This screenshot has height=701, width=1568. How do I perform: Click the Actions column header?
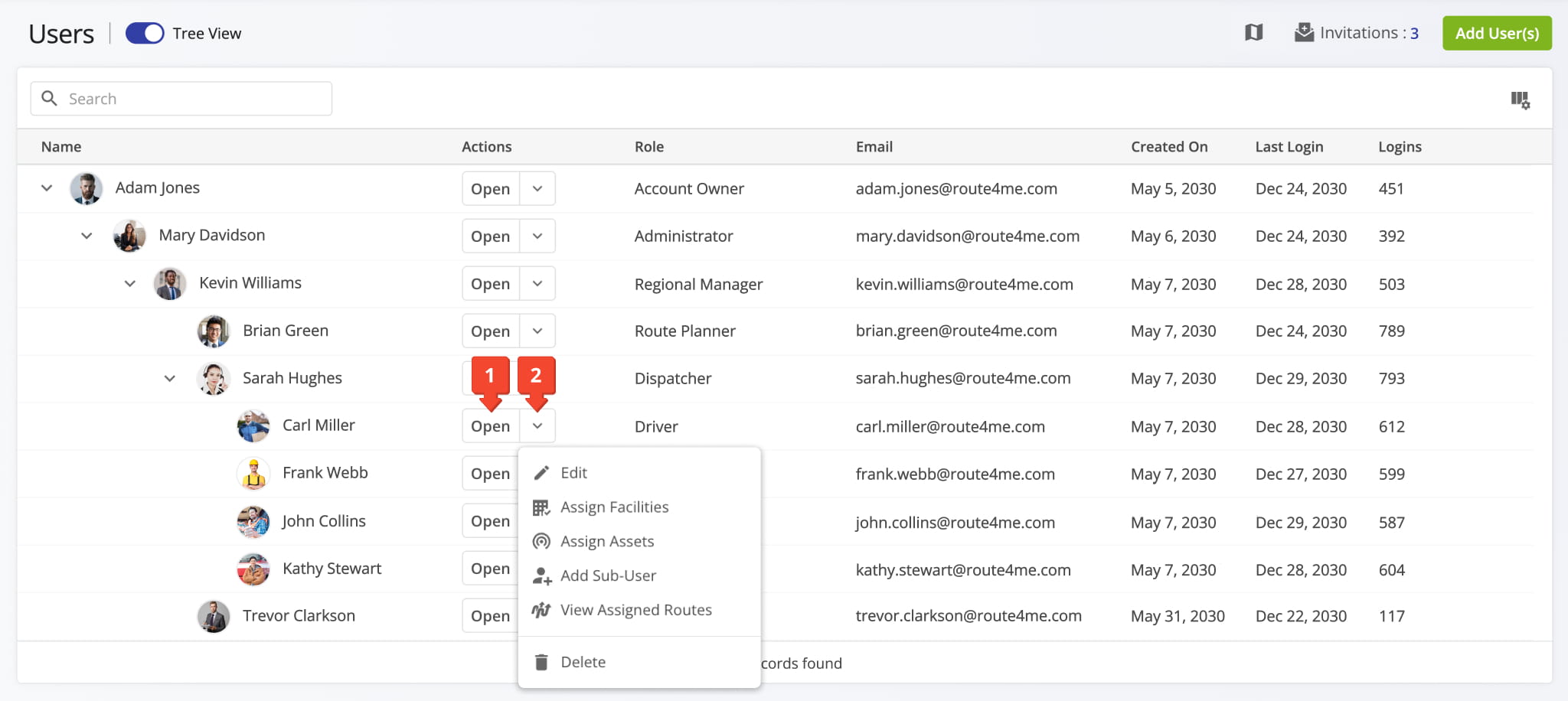click(487, 146)
